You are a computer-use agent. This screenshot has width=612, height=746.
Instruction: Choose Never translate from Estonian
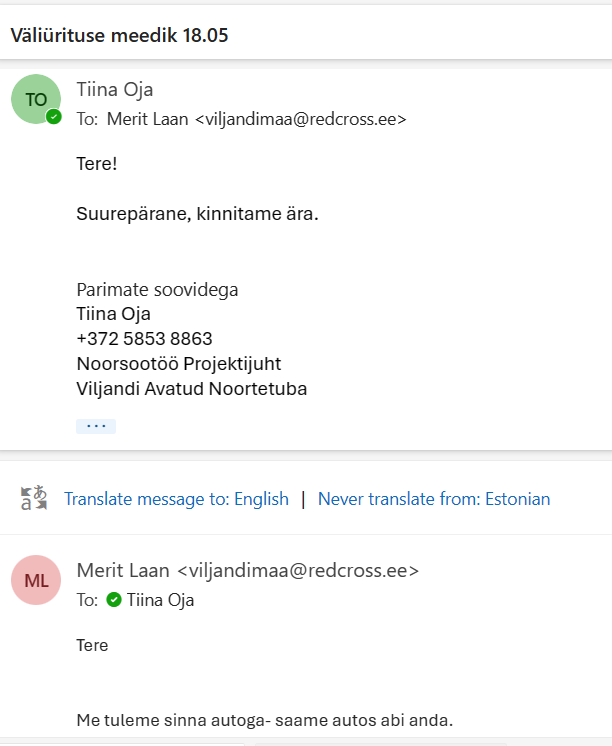point(434,499)
